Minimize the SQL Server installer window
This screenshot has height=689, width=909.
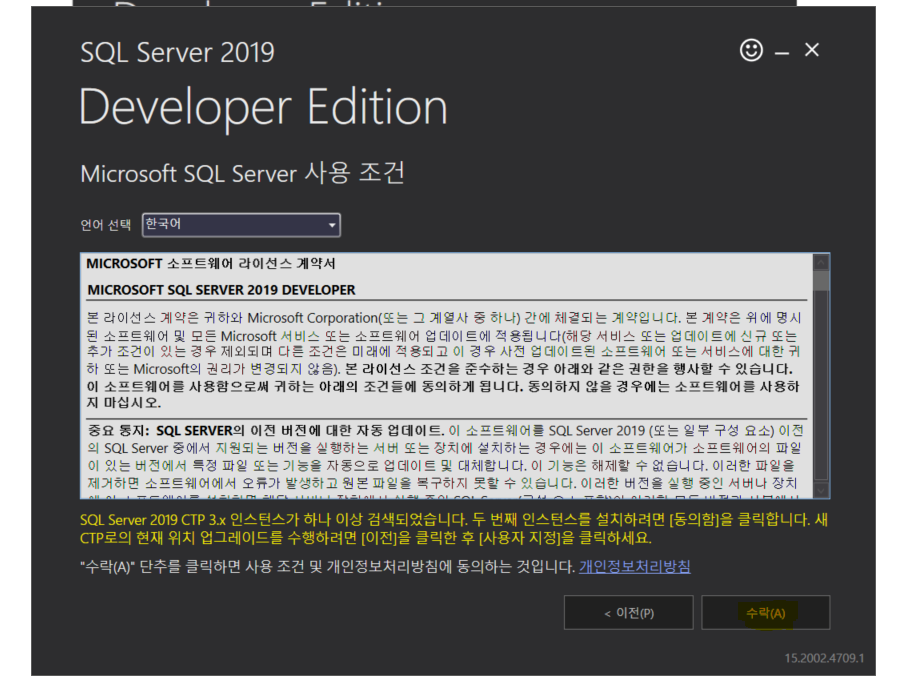pos(781,53)
